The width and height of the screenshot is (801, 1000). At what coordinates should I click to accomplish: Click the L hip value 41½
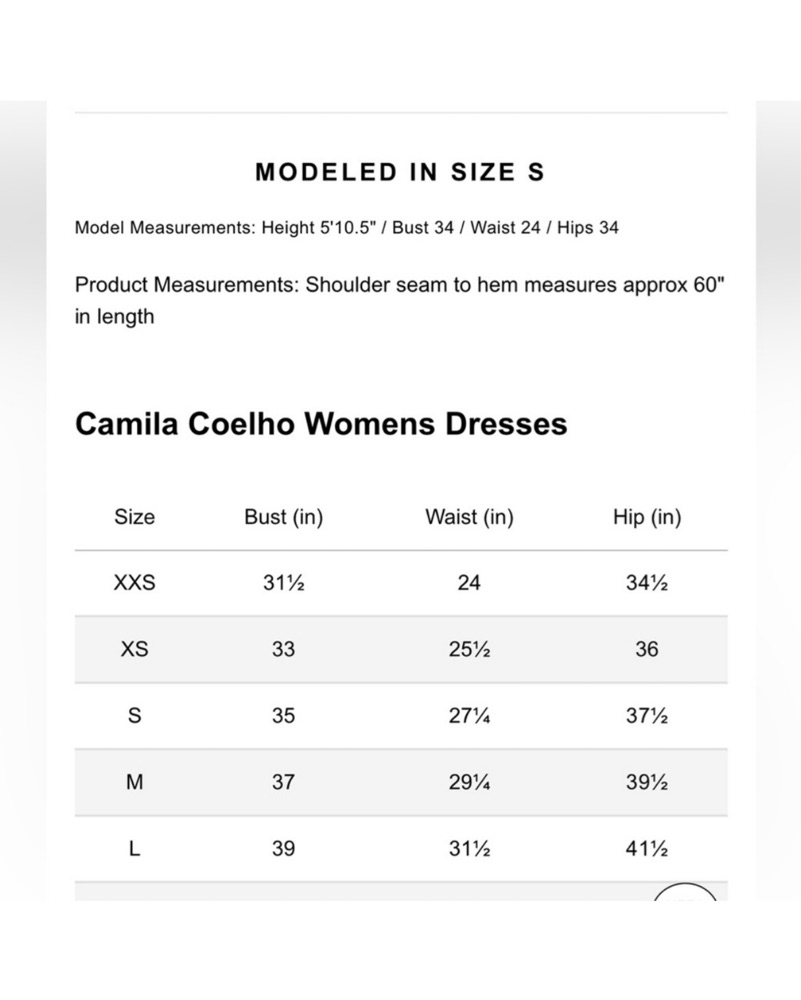click(x=646, y=849)
